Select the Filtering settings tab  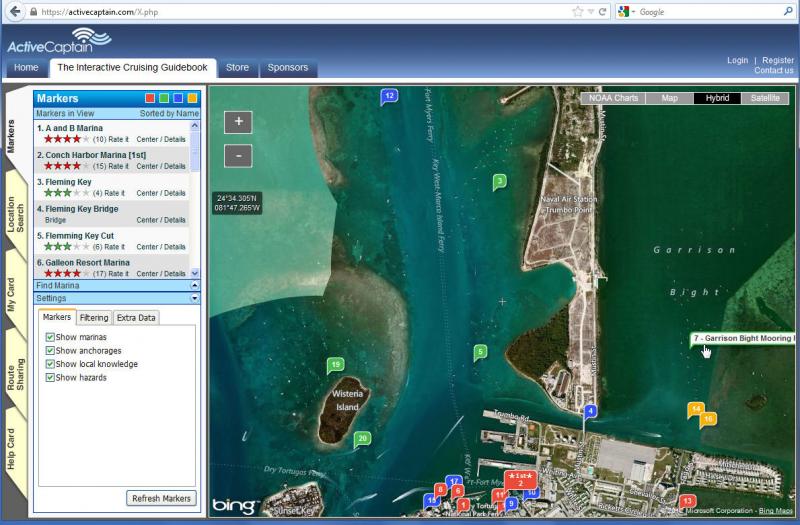tap(94, 318)
